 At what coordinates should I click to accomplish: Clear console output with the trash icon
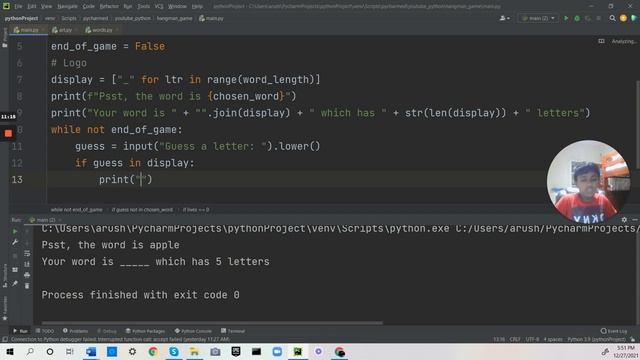[27, 286]
